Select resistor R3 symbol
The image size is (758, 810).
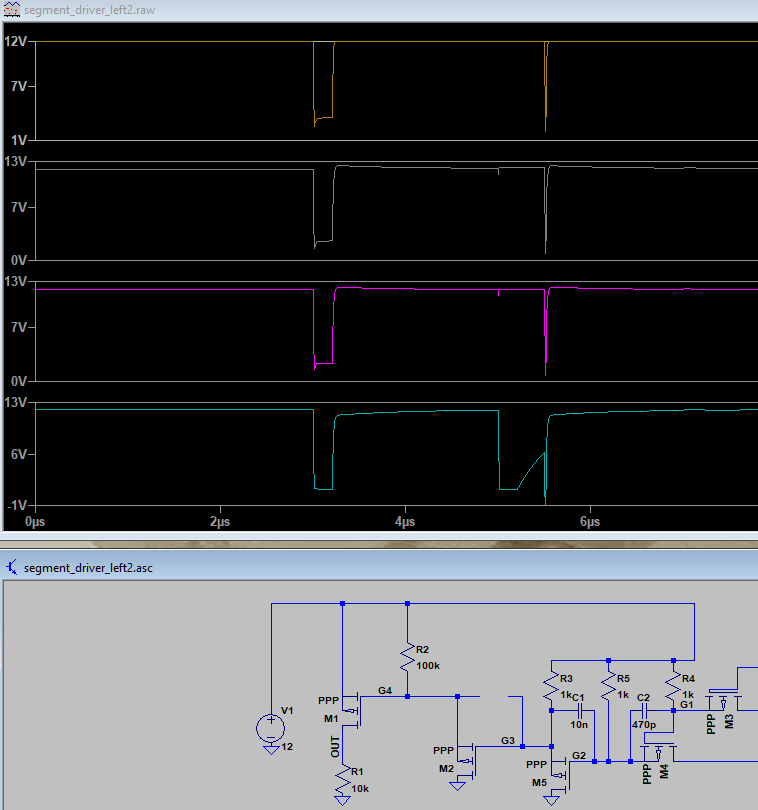coord(551,686)
